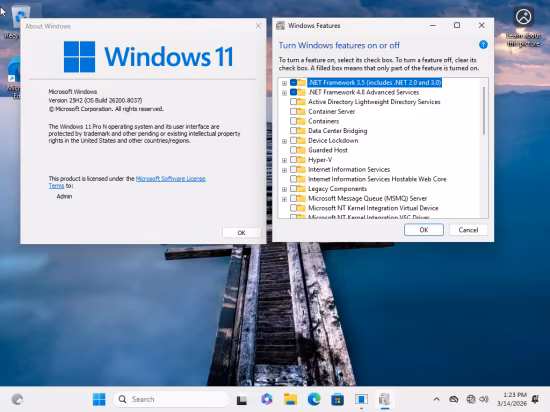Image resolution: width=550 pixels, height=412 pixels.
Task: Launch Copilot from the taskbar
Action: click(267, 399)
